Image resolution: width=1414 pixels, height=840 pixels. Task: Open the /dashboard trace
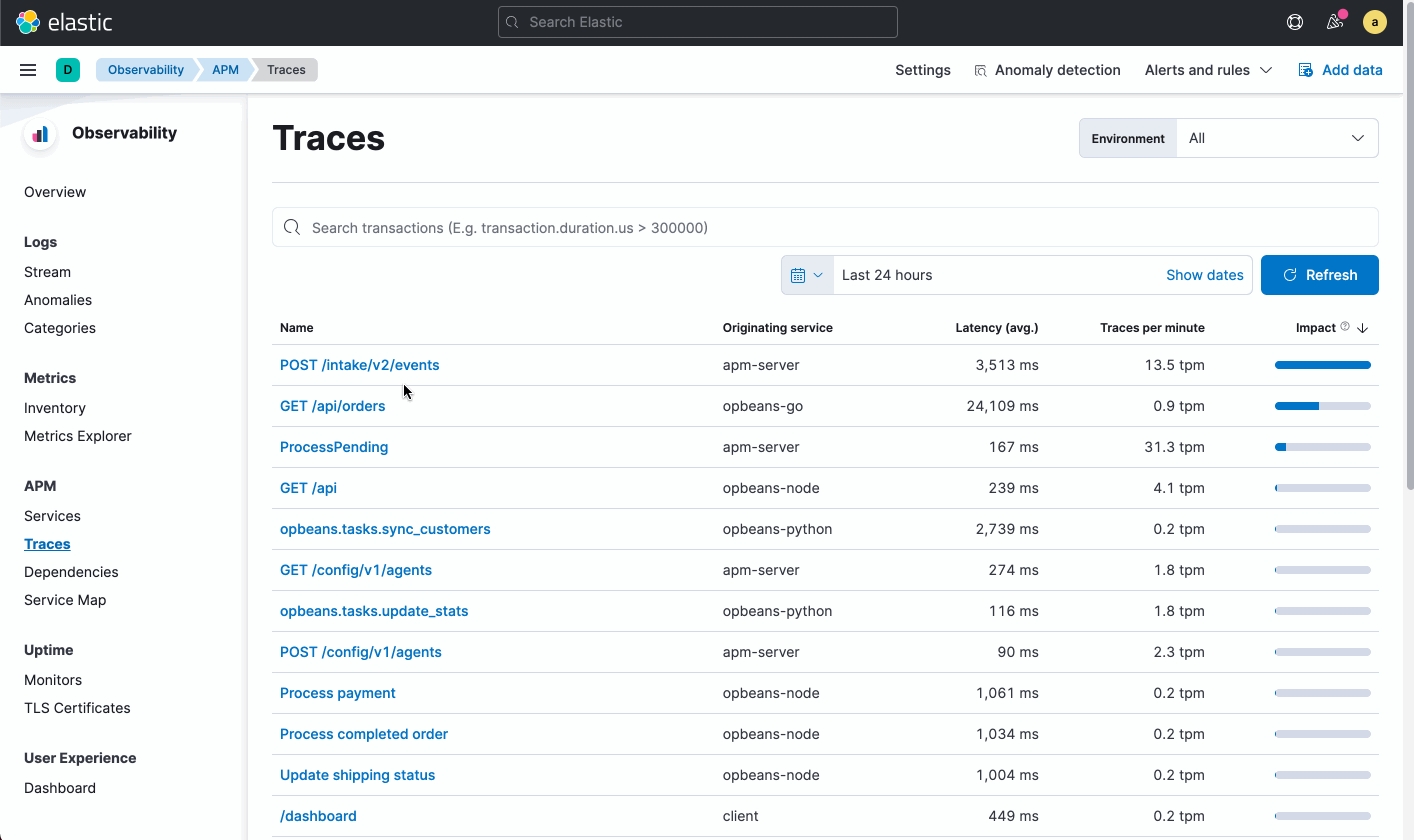point(318,816)
